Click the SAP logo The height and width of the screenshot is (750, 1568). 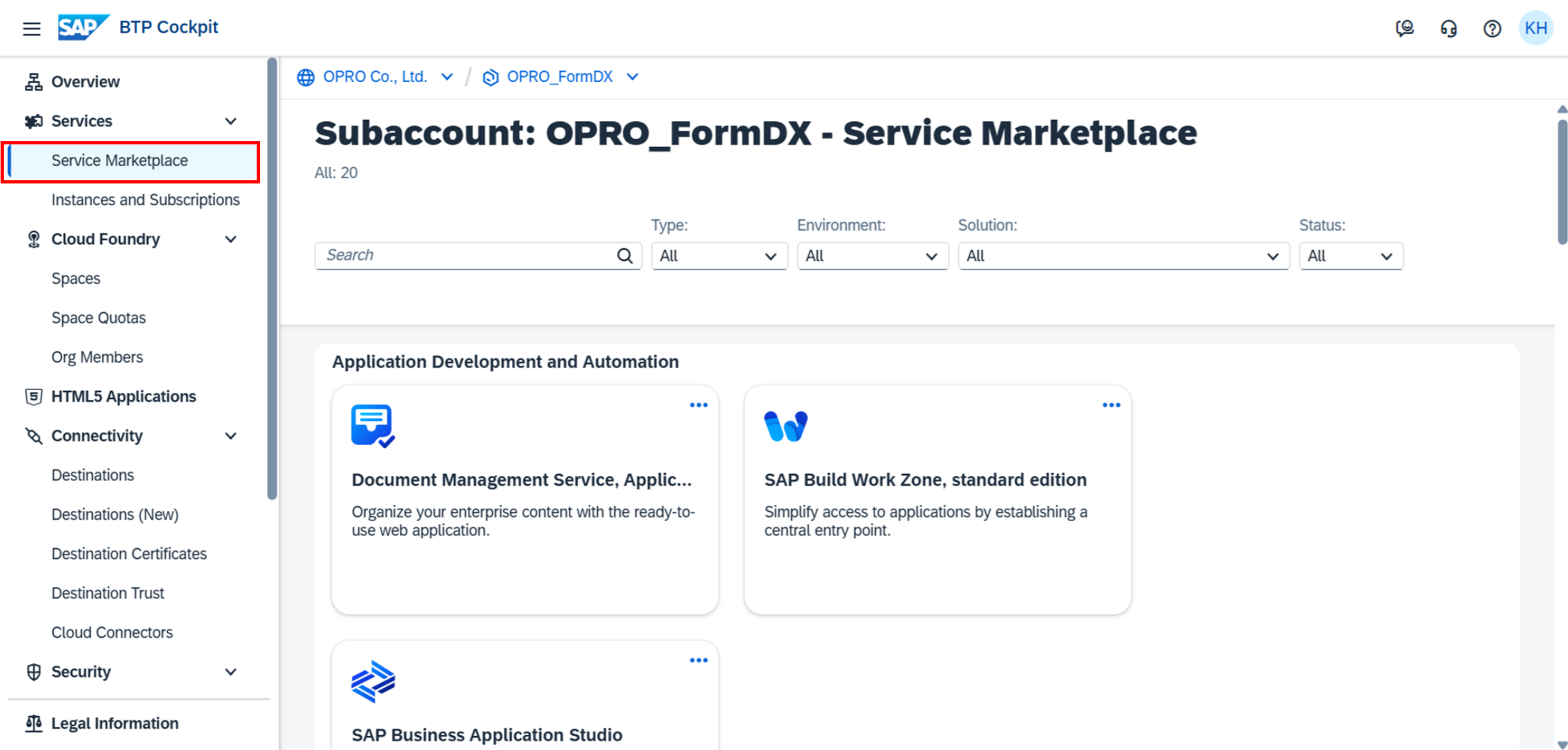point(82,27)
